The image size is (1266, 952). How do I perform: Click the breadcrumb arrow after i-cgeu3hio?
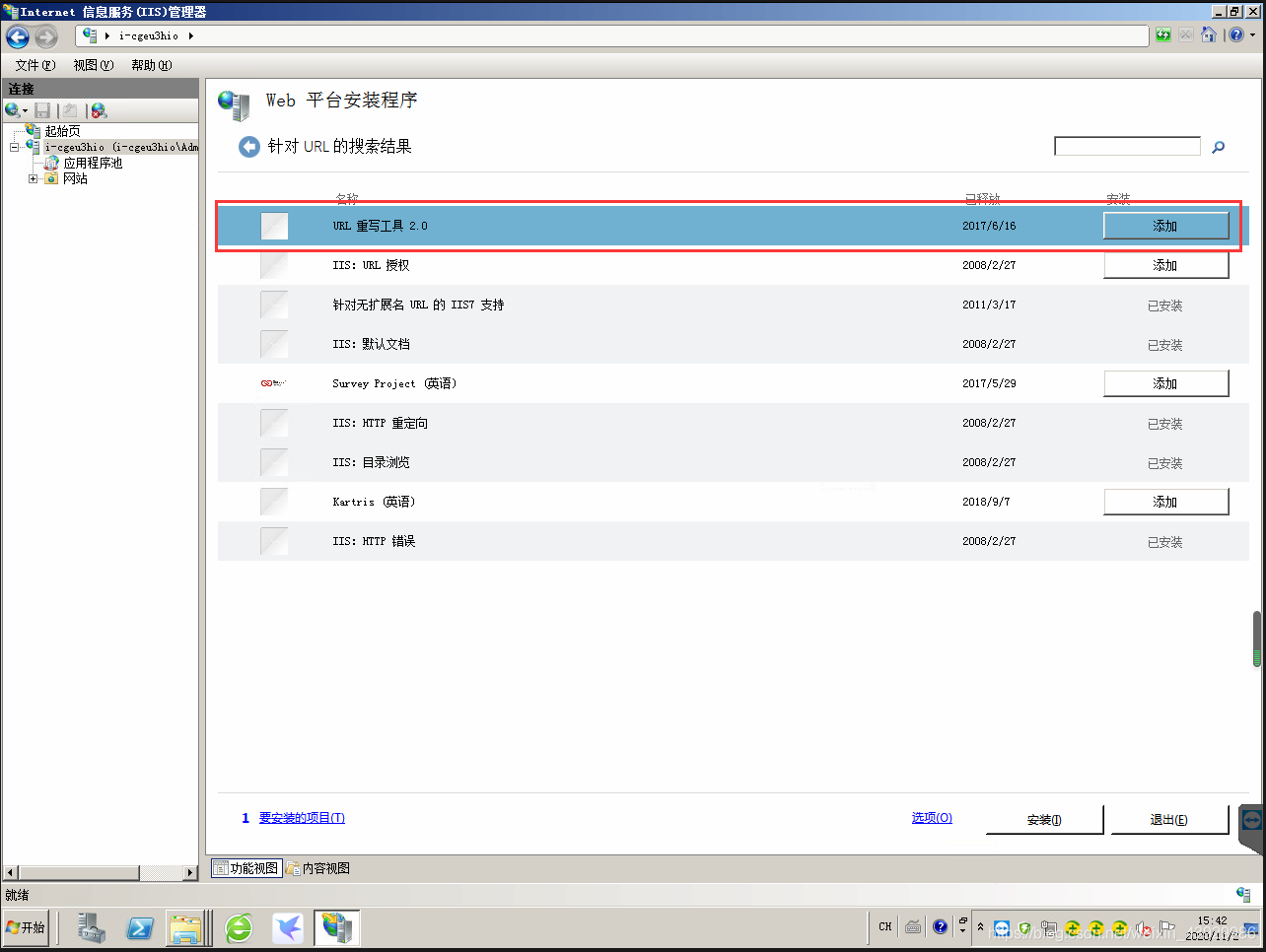coord(190,36)
